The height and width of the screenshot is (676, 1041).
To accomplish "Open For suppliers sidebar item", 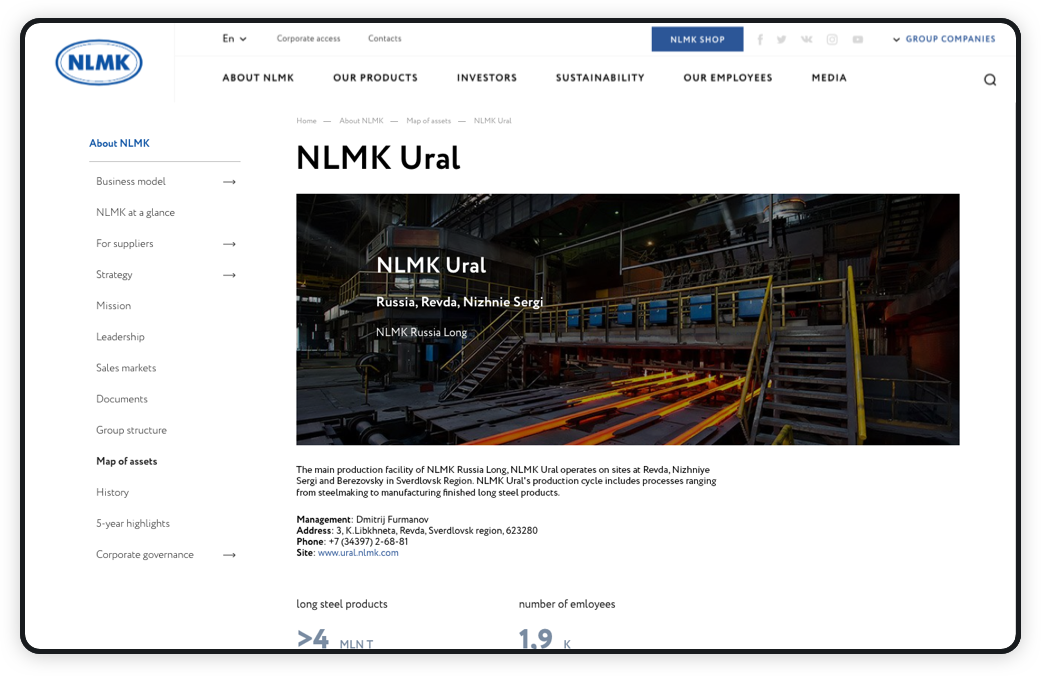I will point(125,244).
